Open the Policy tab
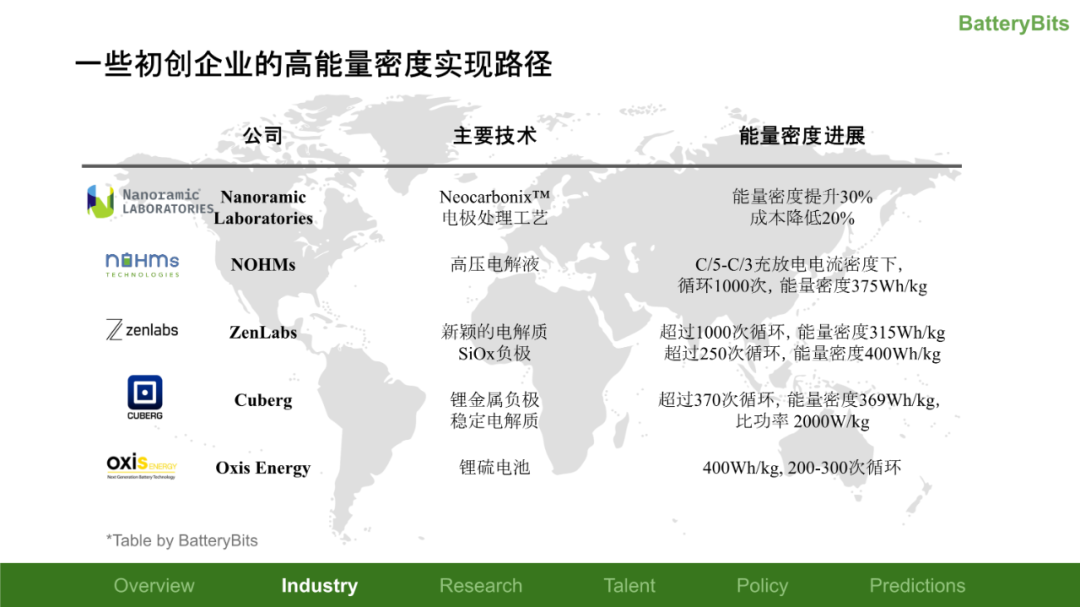1080x607 pixels. click(762, 586)
